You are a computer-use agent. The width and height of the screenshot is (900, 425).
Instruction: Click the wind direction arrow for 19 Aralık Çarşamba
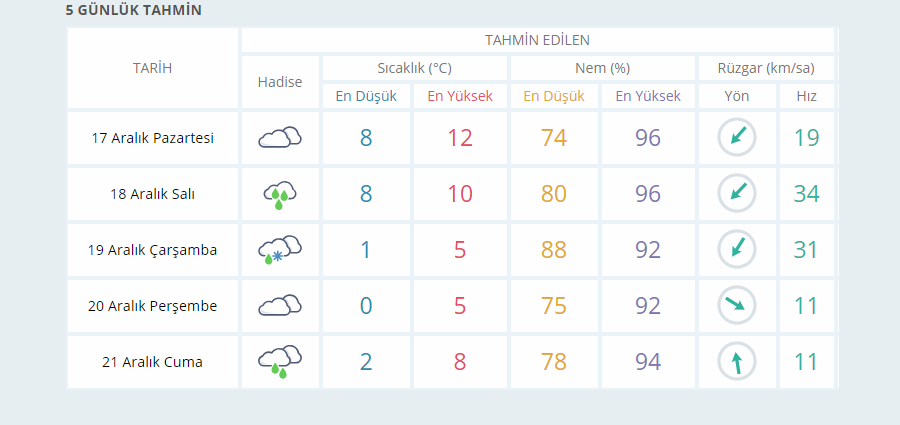[x=737, y=249]
